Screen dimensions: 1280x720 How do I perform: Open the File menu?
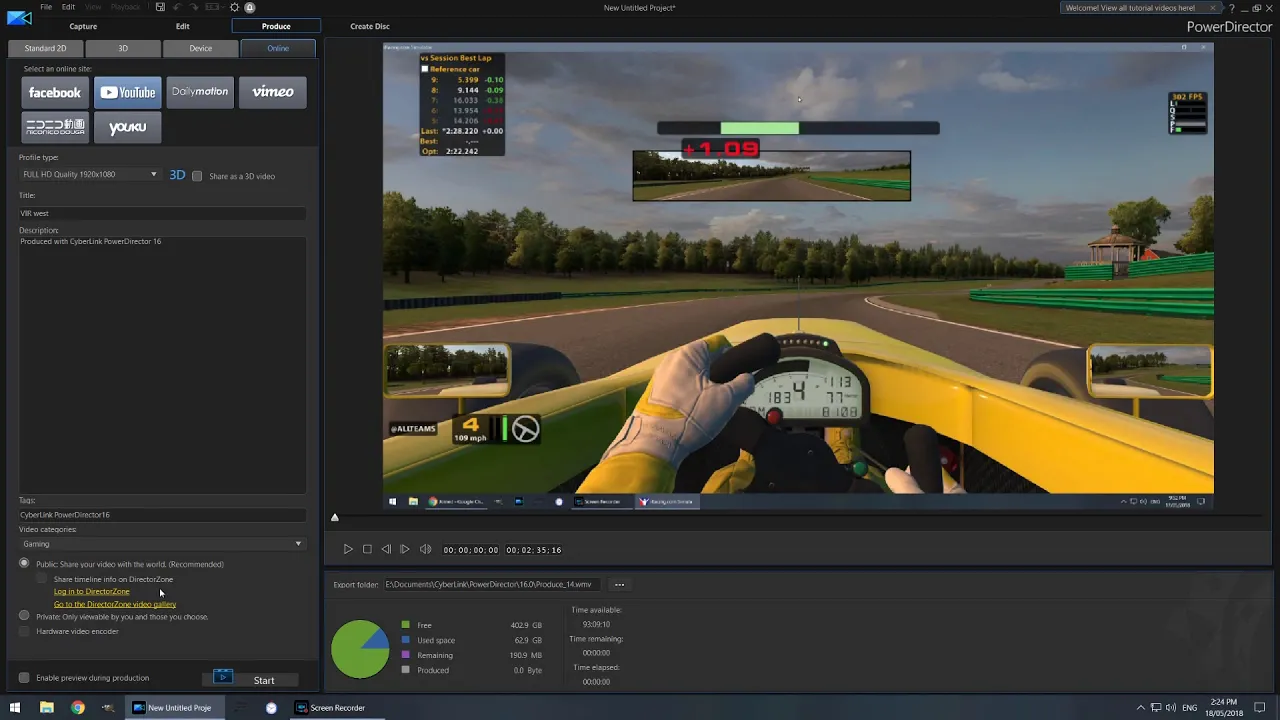[46, 7]
